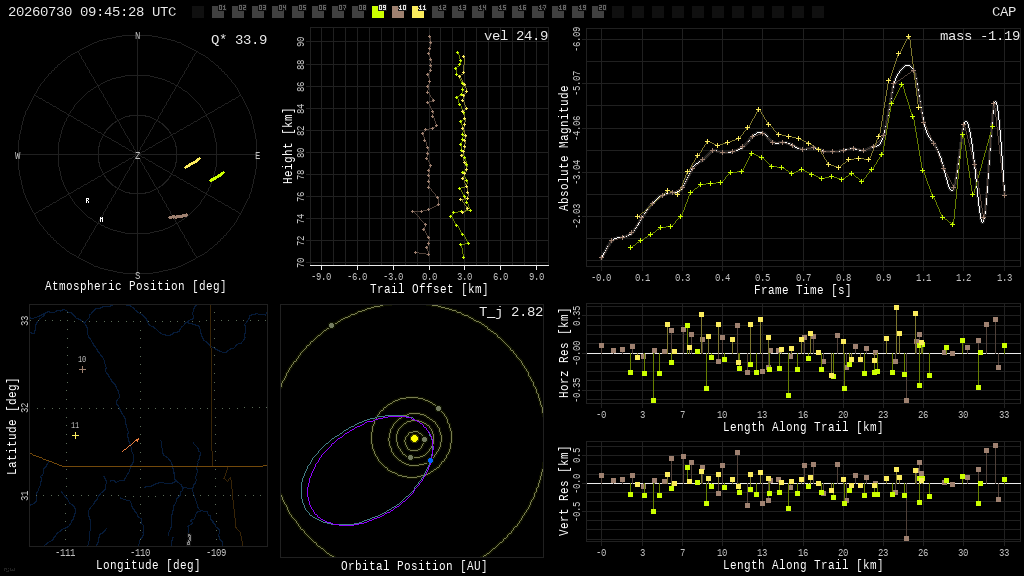
Task: Select the tan station 10 indicator square
Action: (398, 12)
